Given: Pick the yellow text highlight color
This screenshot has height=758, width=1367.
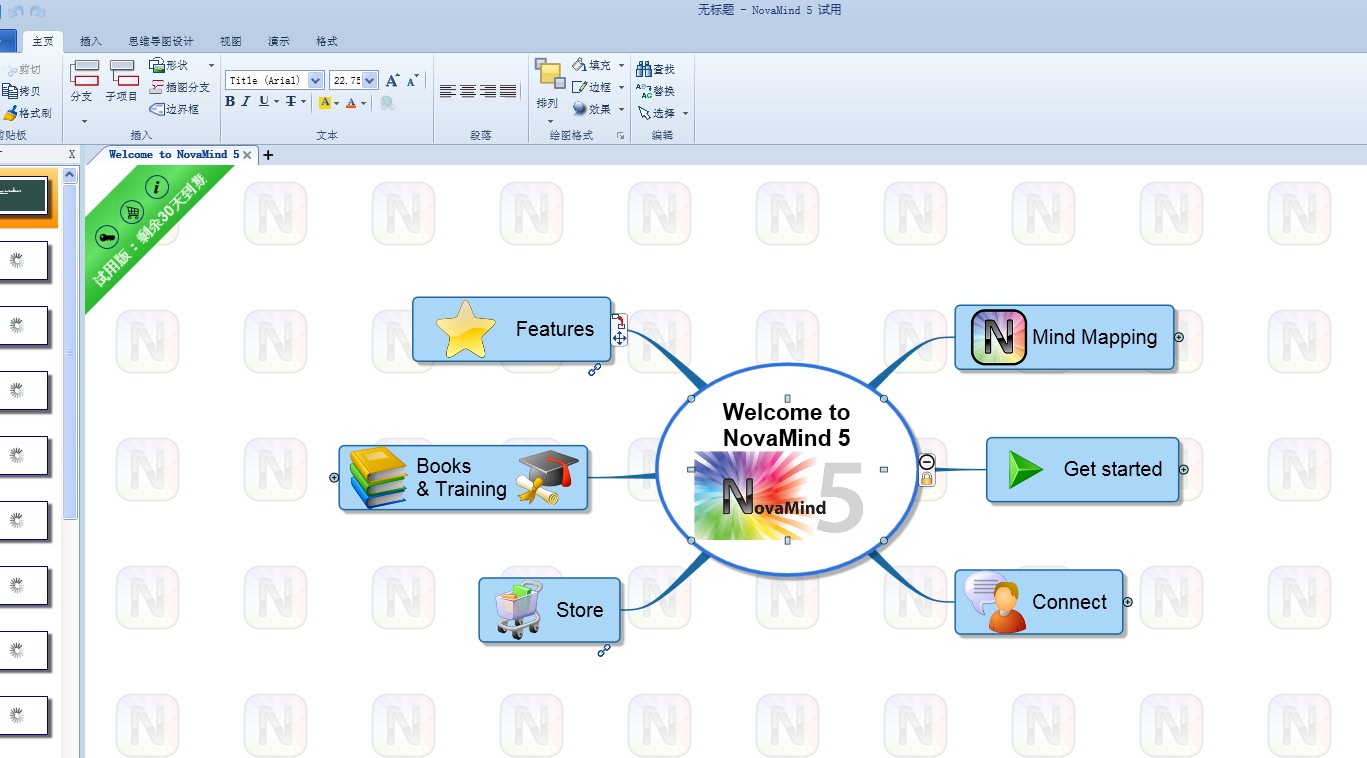Looking at the screenshot, I should tap(325, 102).
